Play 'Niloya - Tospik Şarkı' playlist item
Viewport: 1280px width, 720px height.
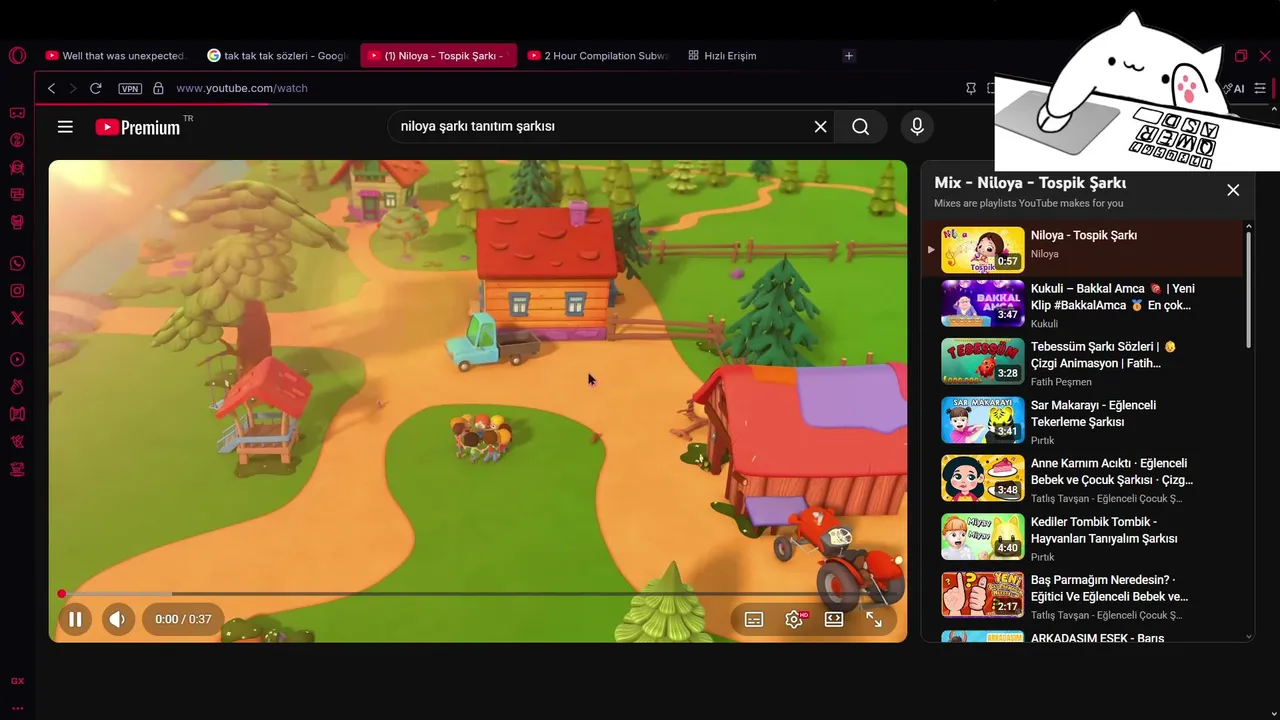coord(1082,249)
